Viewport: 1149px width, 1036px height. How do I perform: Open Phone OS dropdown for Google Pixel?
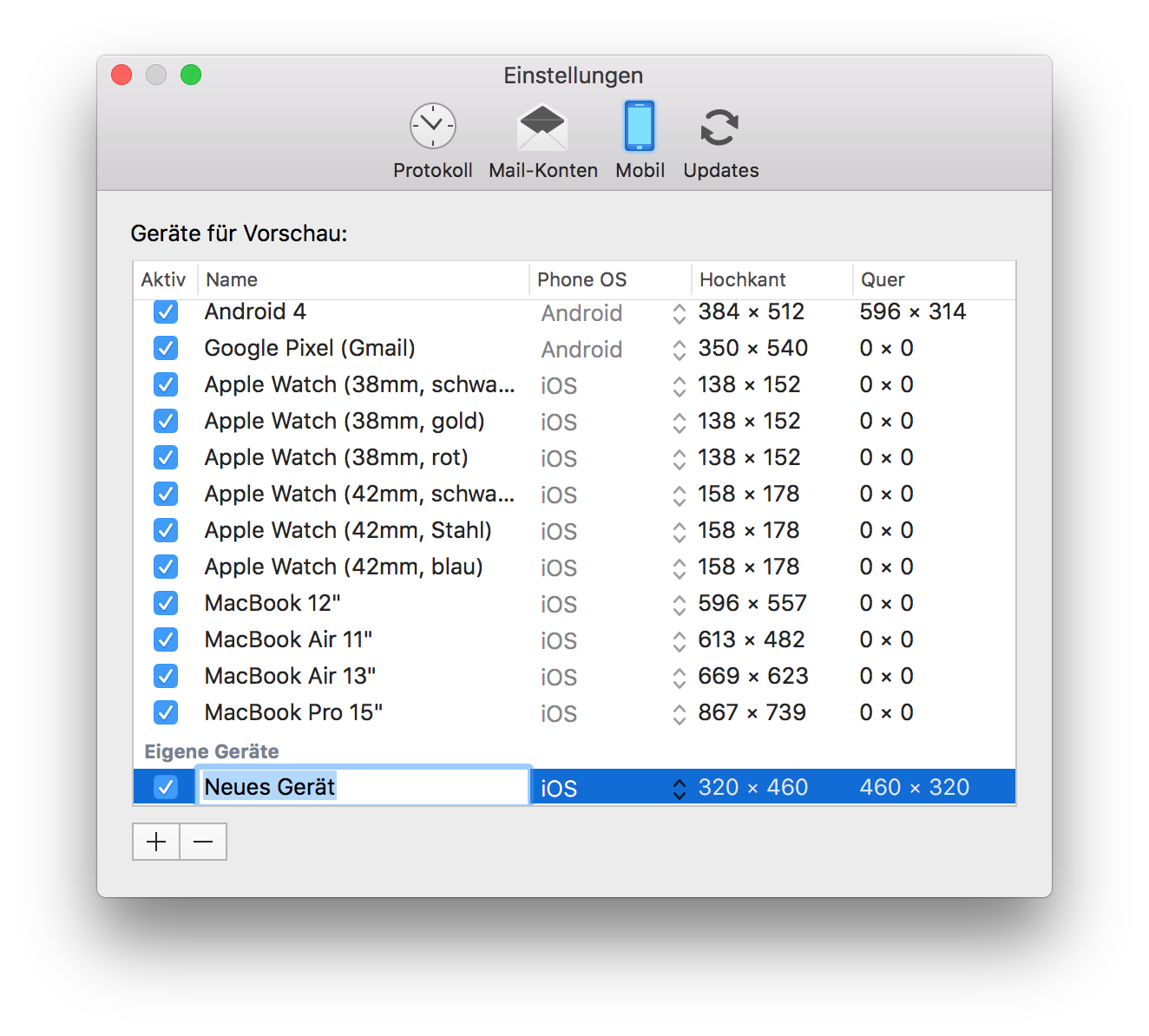(613, 350)
